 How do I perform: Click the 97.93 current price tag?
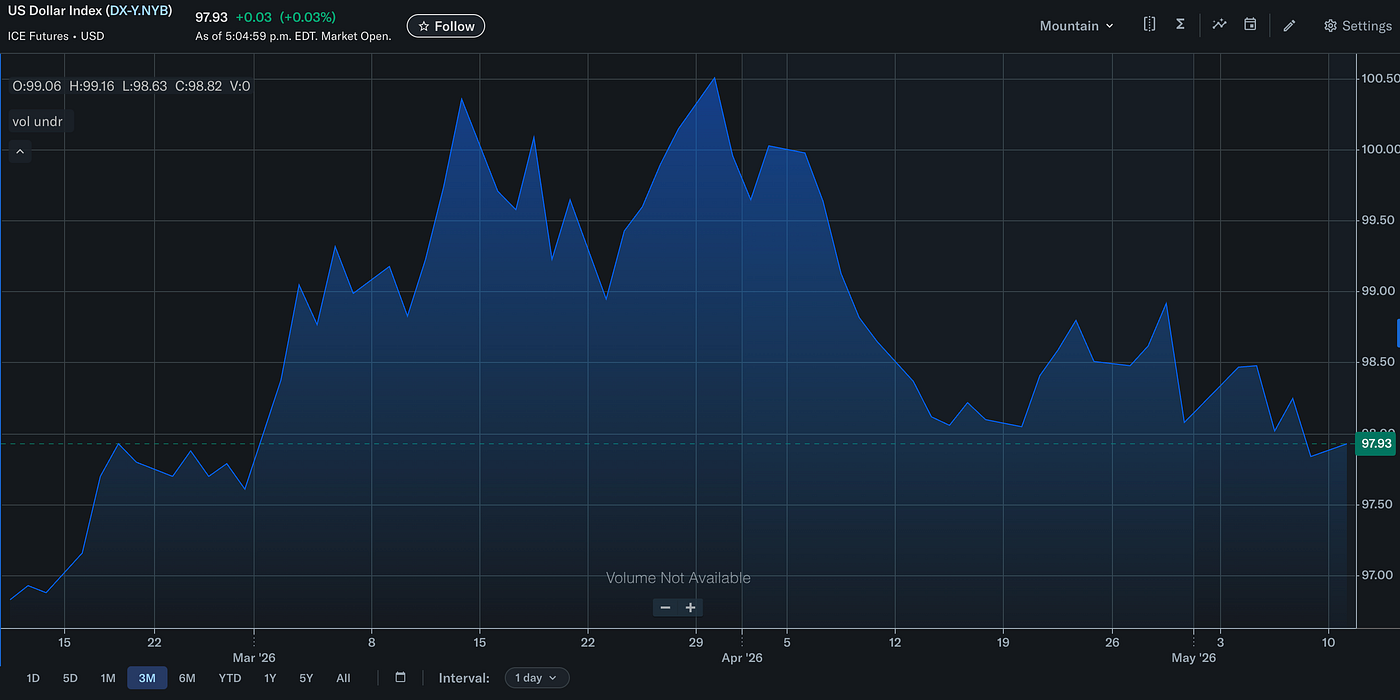pos(1376,443)
